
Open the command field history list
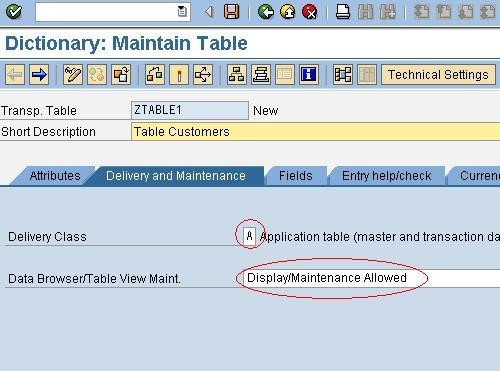tap(182, 12)
